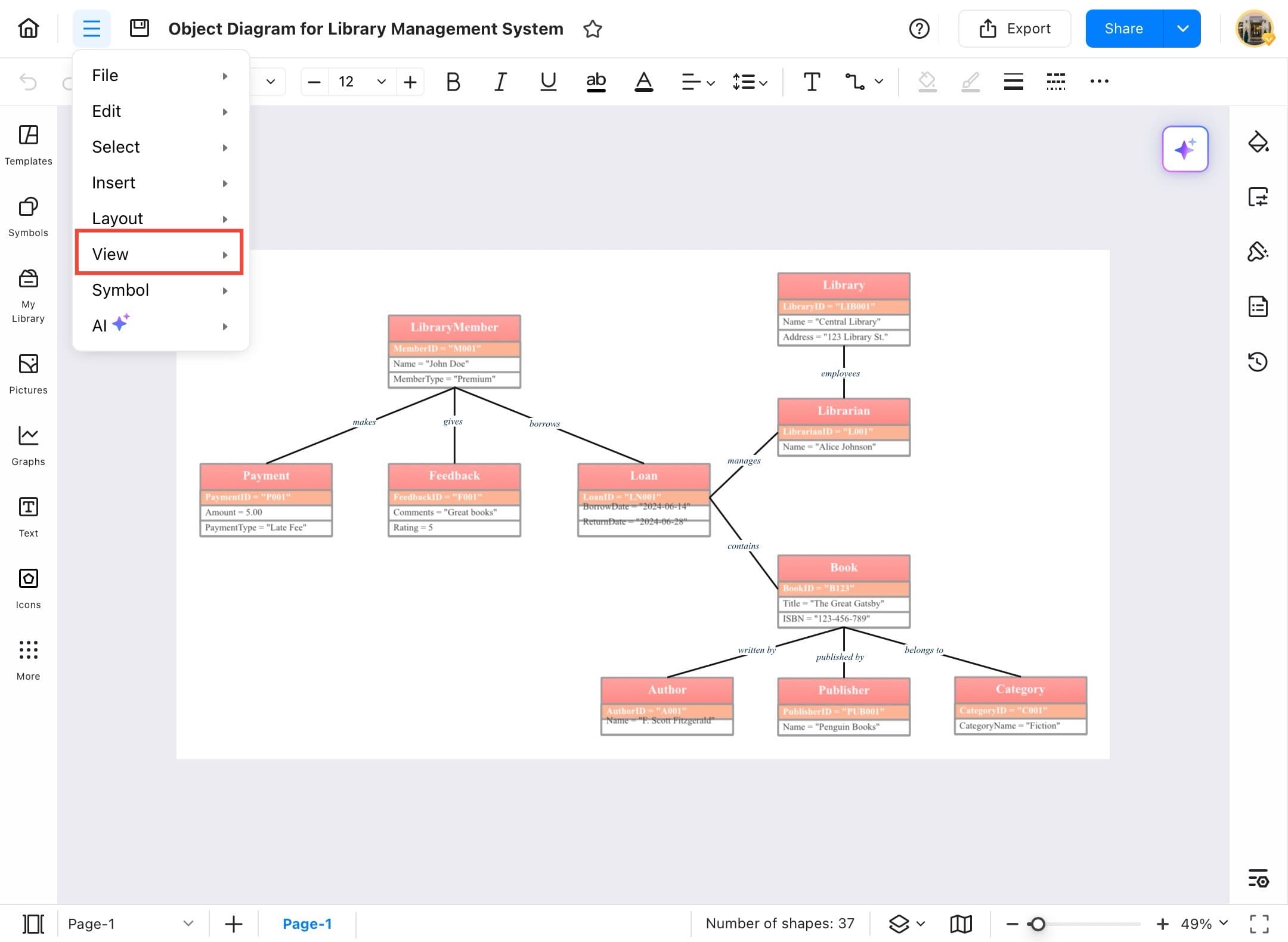The image size is (1288, 942).
Task: Open the View submenu
Action: point(159,254)
